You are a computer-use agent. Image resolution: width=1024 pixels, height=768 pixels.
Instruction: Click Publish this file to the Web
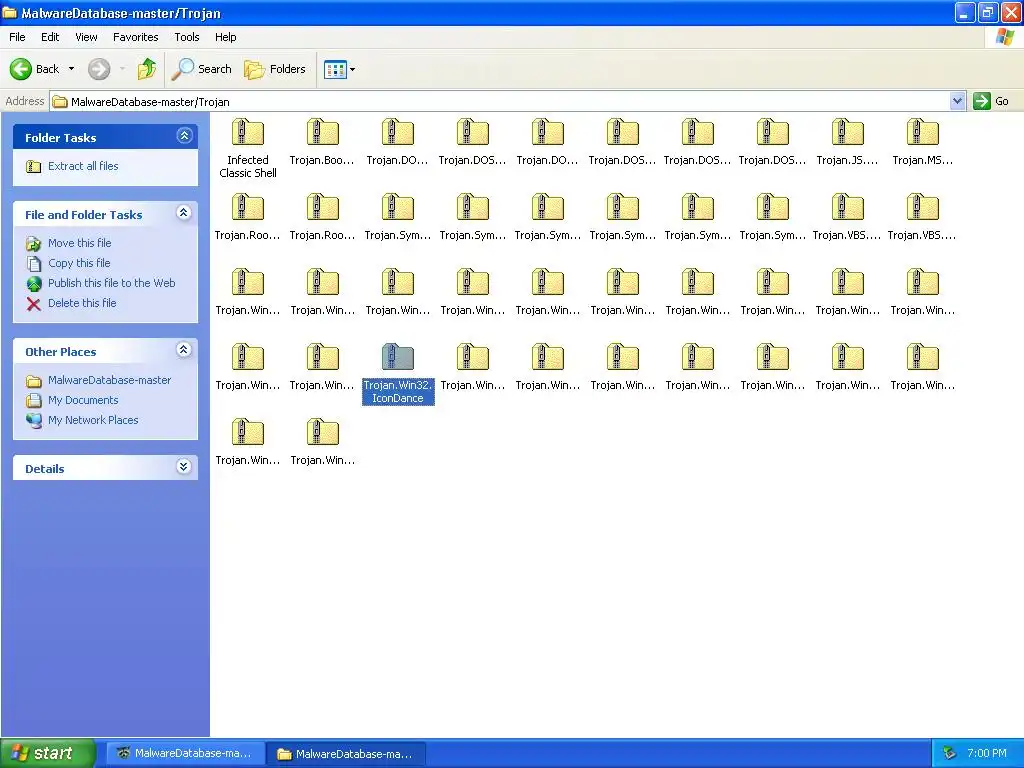point(112,283)
